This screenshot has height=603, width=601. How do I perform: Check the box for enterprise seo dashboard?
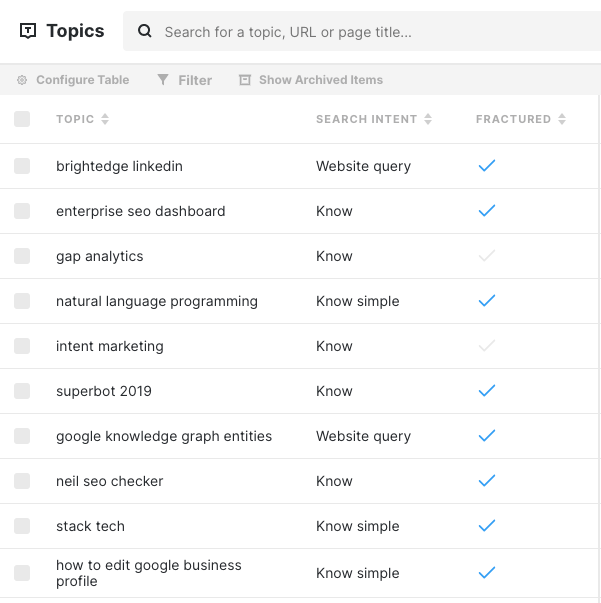coord(22,211)
